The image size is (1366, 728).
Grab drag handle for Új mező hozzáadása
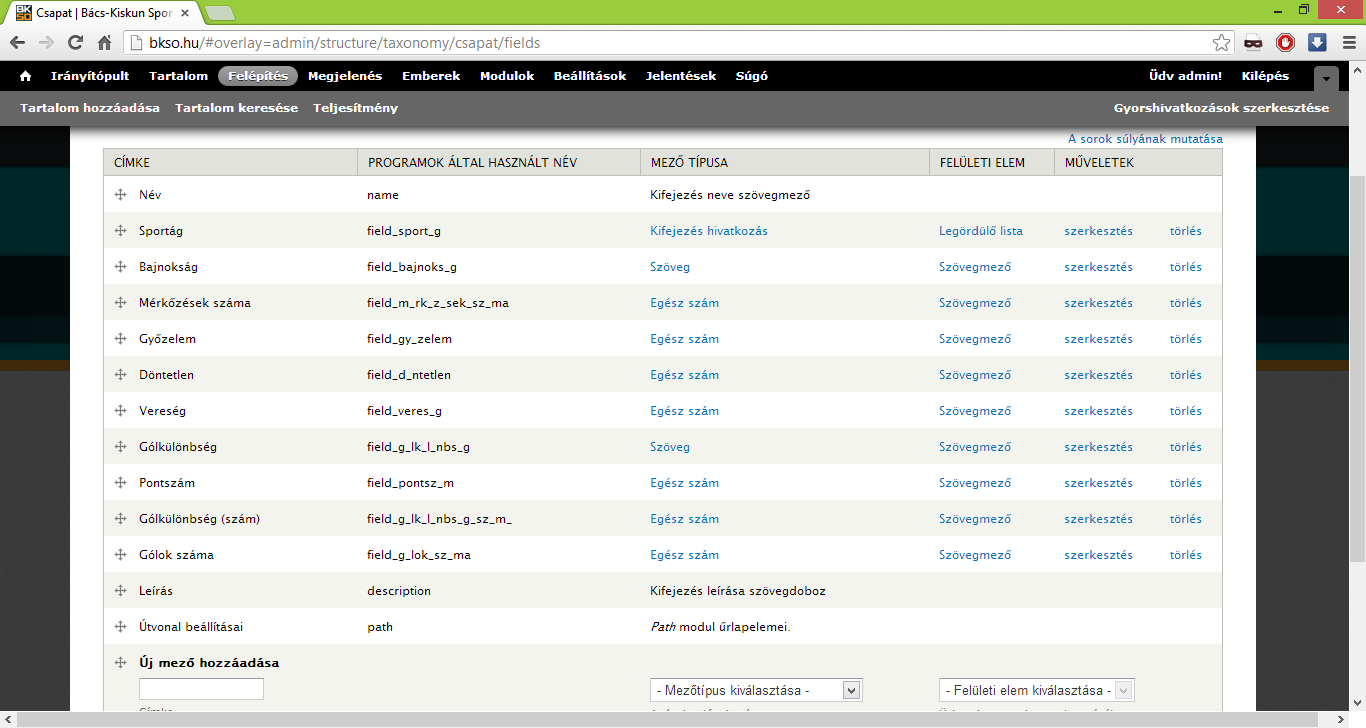pyautogui.click(x=120, y=663)
